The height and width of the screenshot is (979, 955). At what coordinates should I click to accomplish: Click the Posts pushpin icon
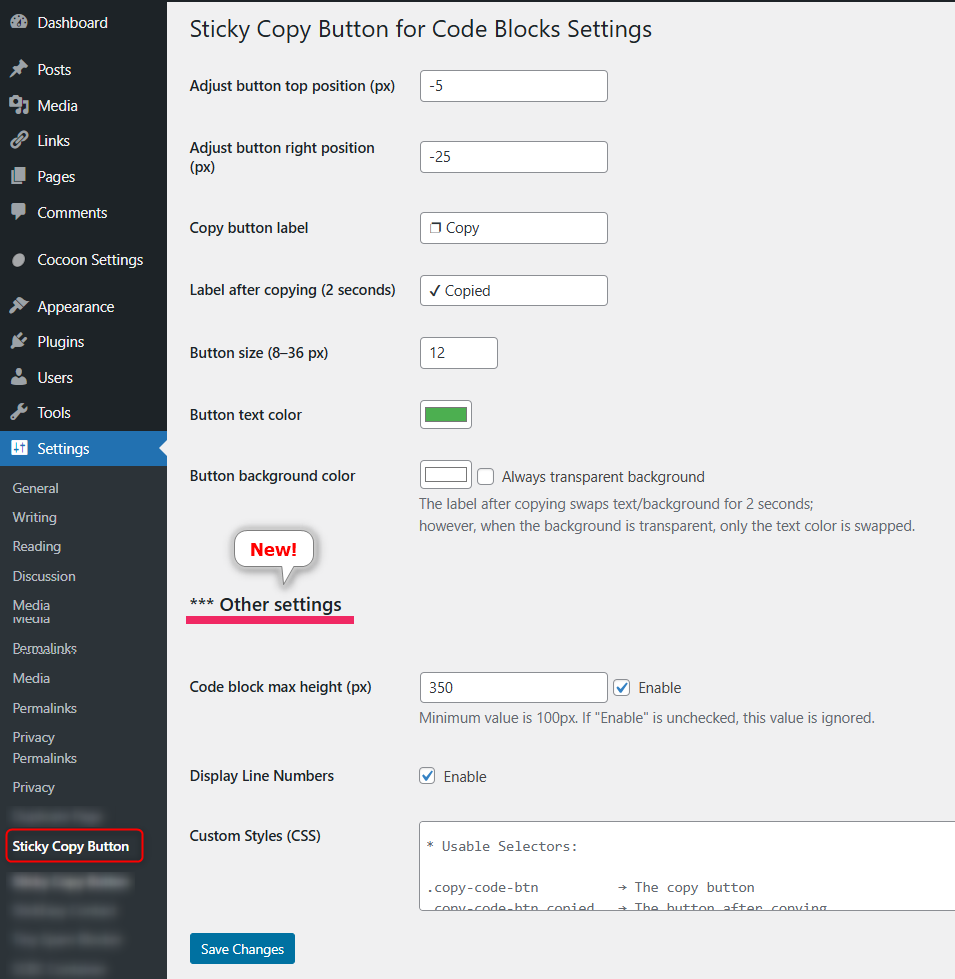tap(19, 69)
